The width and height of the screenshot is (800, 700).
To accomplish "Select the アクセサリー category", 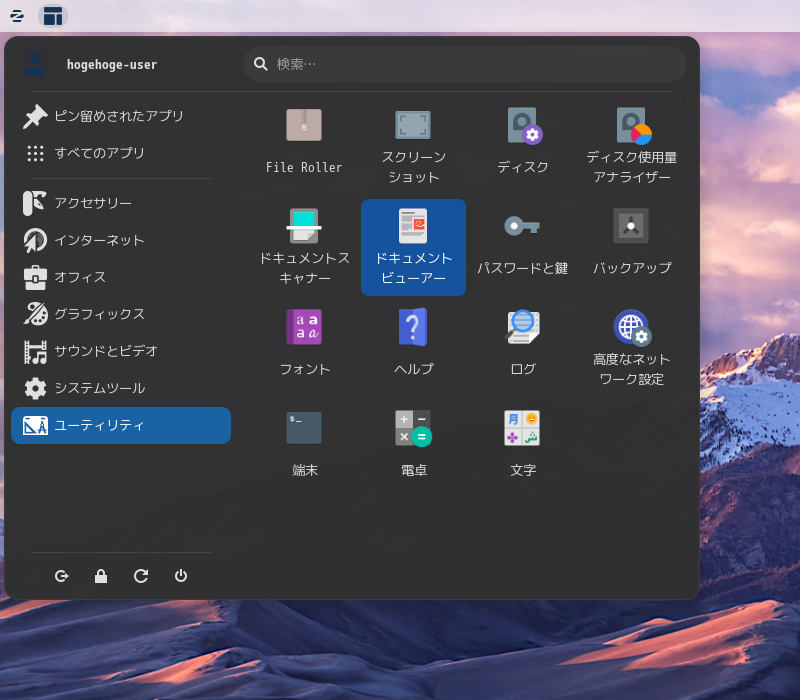I will click(121, 203).
